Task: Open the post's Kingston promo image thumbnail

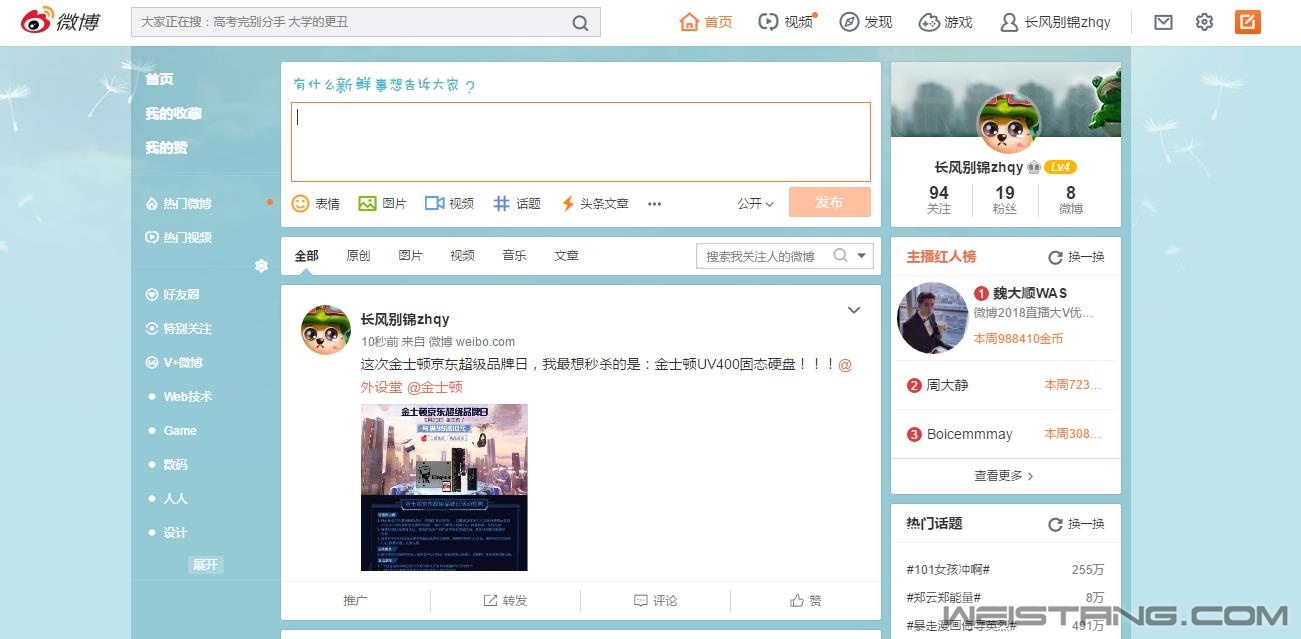Action: (444, 487)
